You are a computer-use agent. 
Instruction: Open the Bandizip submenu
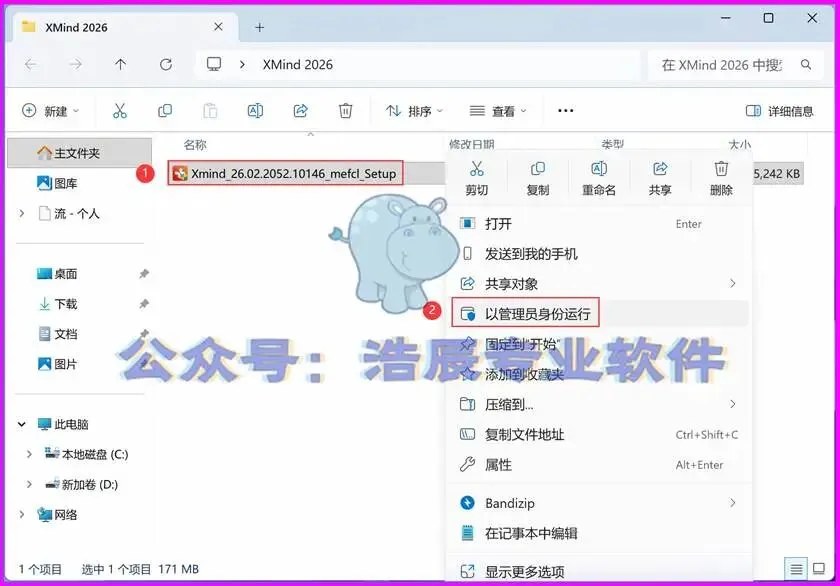click(598, 503)
